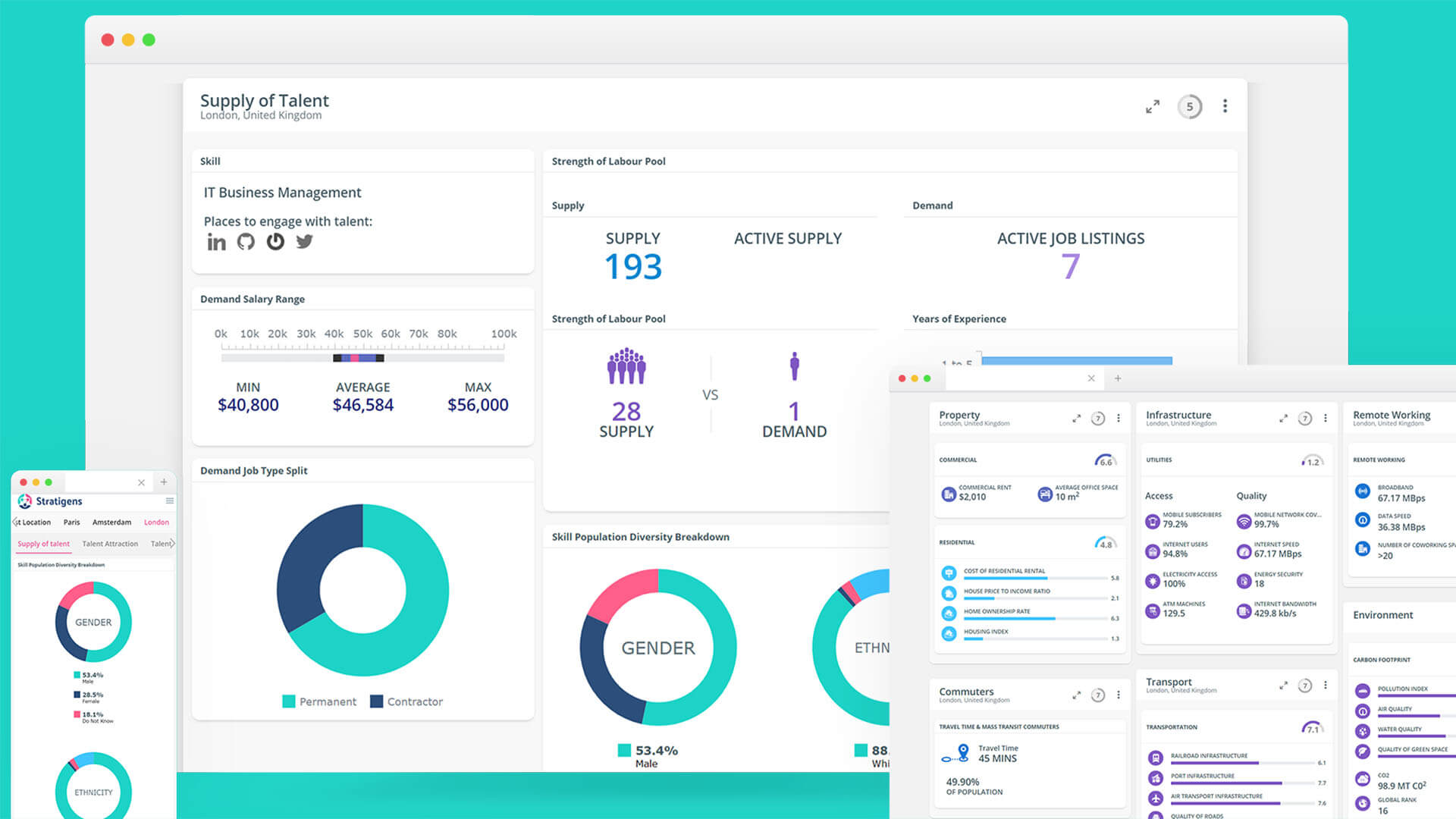Click the Air Transport Infrastructure plane icon
The image size is (1456, 819).
[x=1156, y=798]
